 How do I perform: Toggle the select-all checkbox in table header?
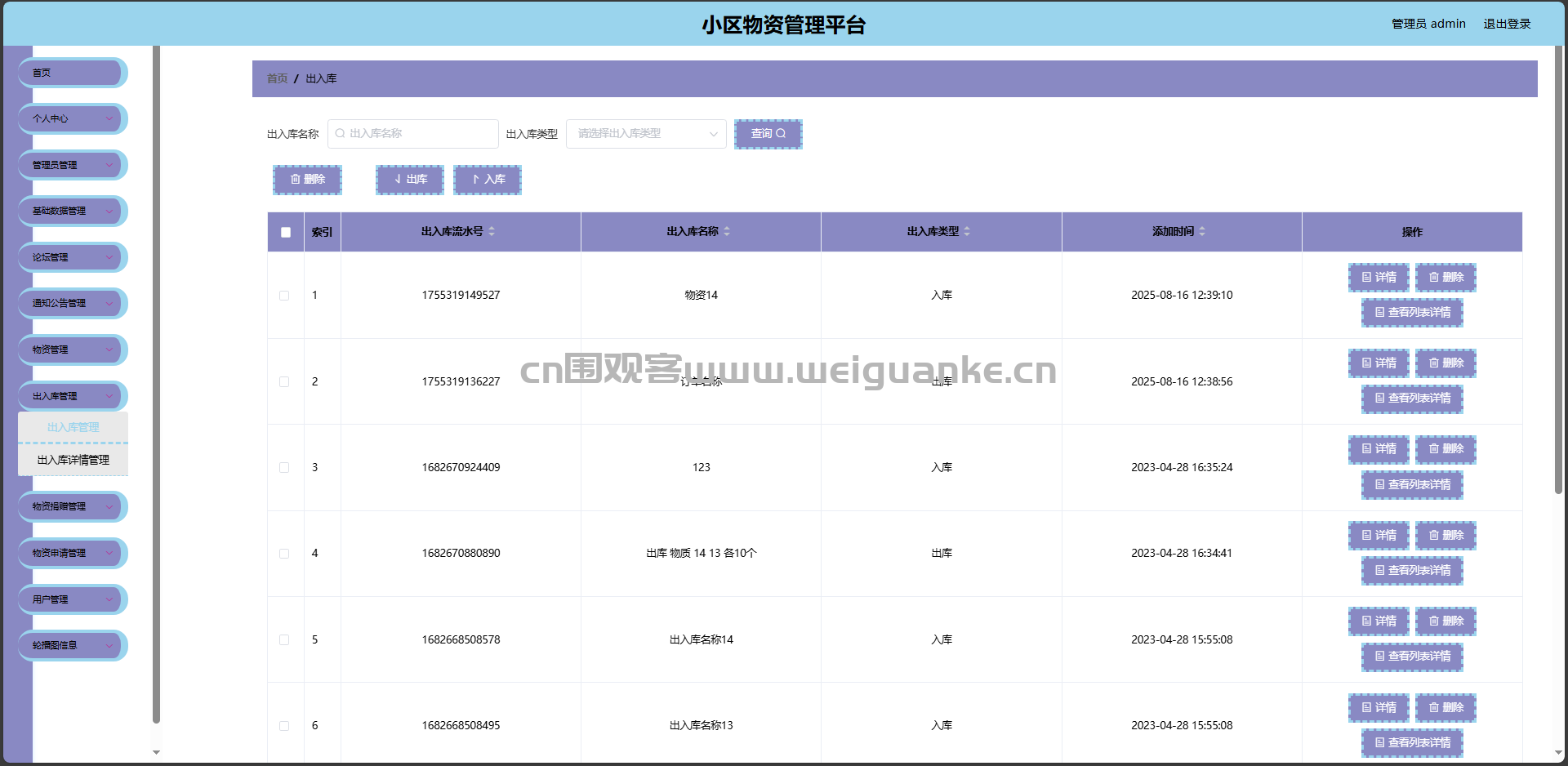(286, 232)
